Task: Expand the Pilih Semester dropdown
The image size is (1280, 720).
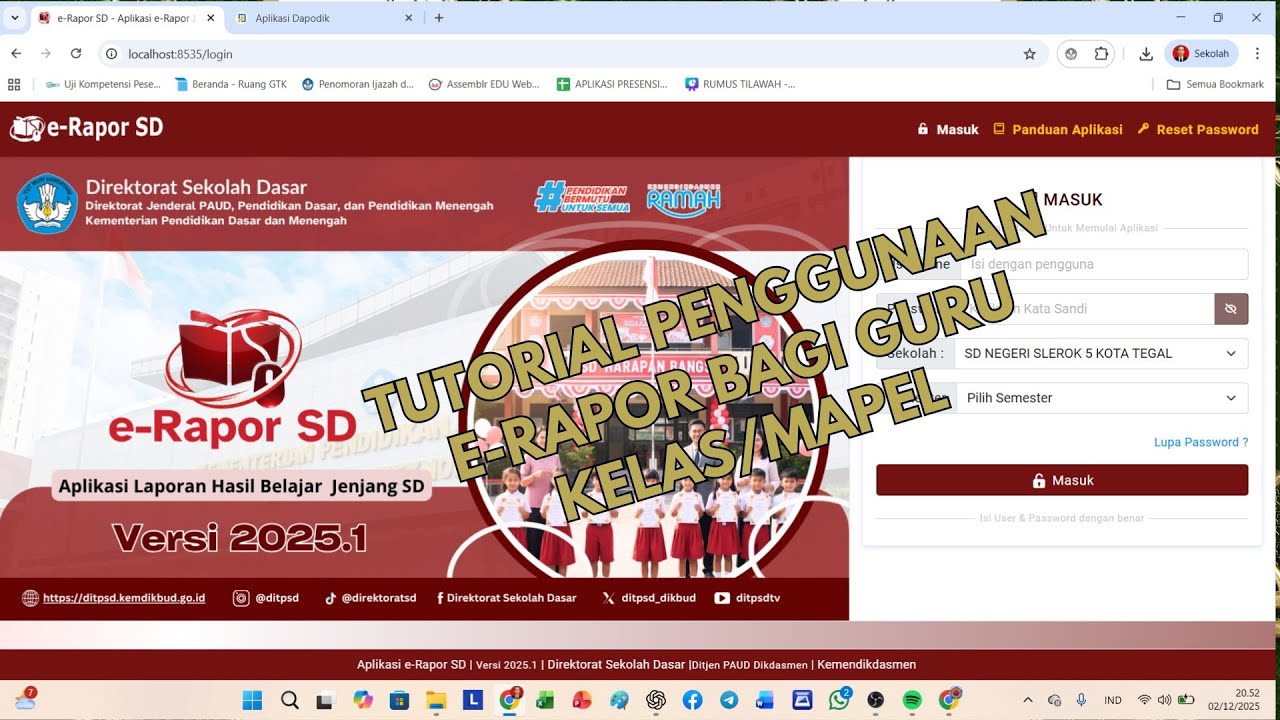Action: pos(1102,398)
